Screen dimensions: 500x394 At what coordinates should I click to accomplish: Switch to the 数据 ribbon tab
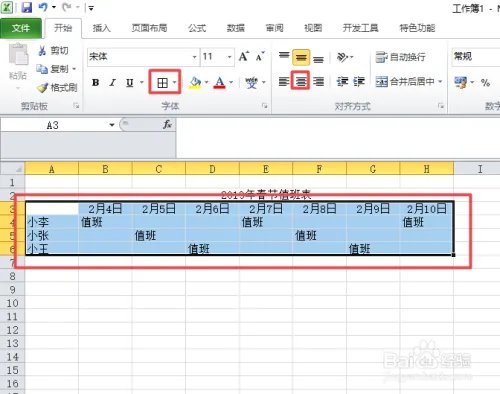[x=236, y=28]
